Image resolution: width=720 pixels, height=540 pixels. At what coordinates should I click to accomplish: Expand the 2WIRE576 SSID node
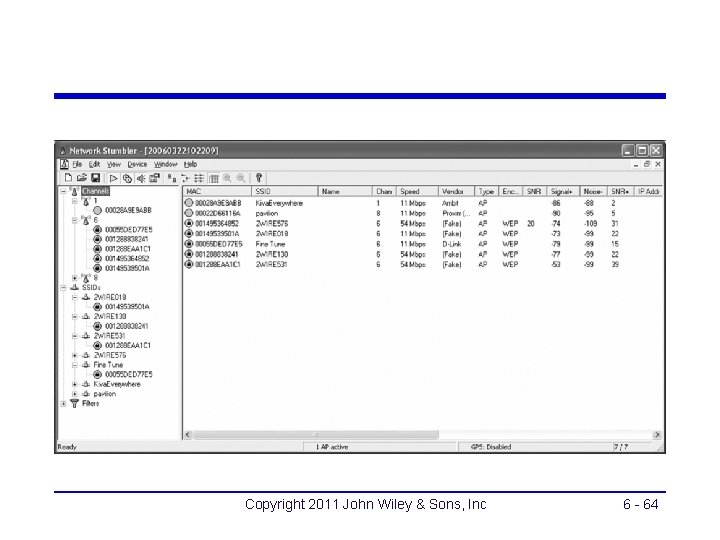click(x=75, y=355)
